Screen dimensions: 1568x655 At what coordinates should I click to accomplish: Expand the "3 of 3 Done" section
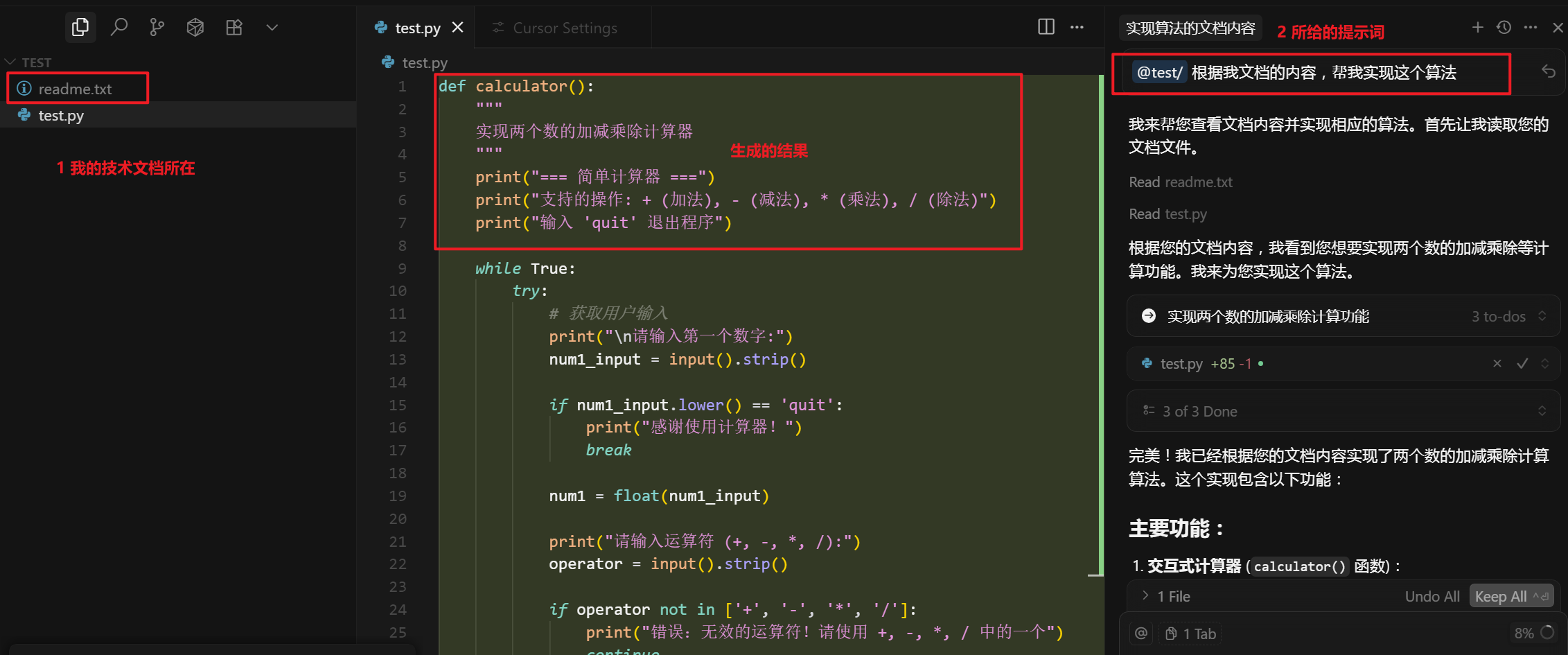[1542, 410]
